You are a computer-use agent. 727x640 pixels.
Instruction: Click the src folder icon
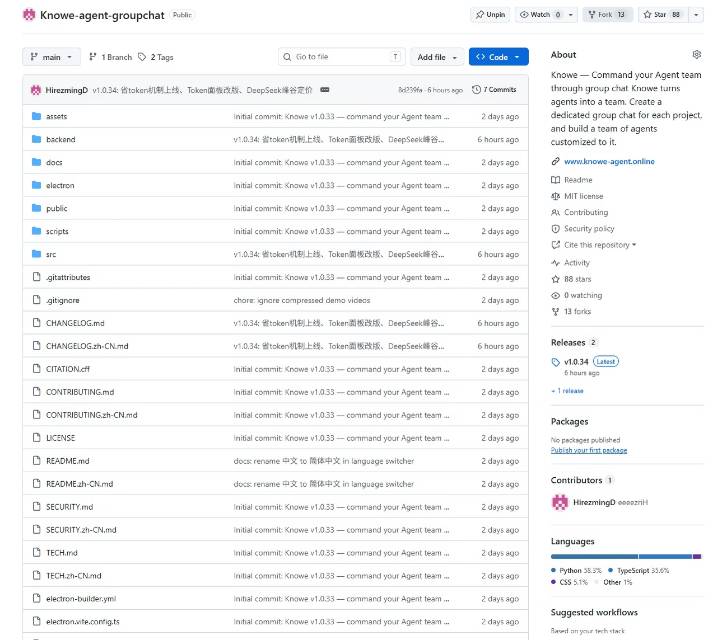(37, 254)
